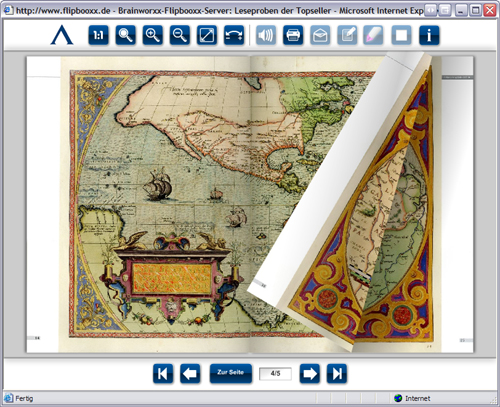
Task: Click the page number field 4/5
Action: [x=275, y=374]
